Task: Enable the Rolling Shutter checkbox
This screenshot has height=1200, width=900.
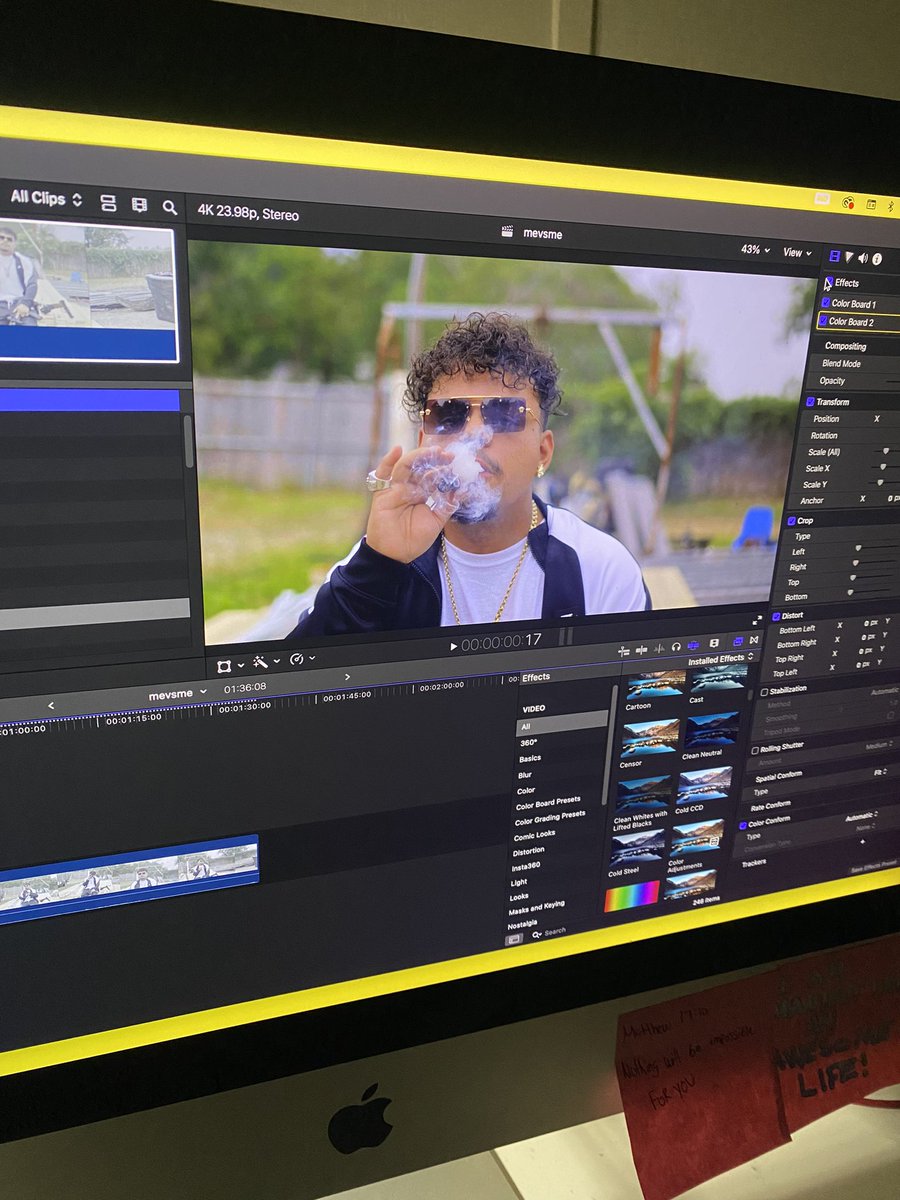Action: [x=755, y=749]
